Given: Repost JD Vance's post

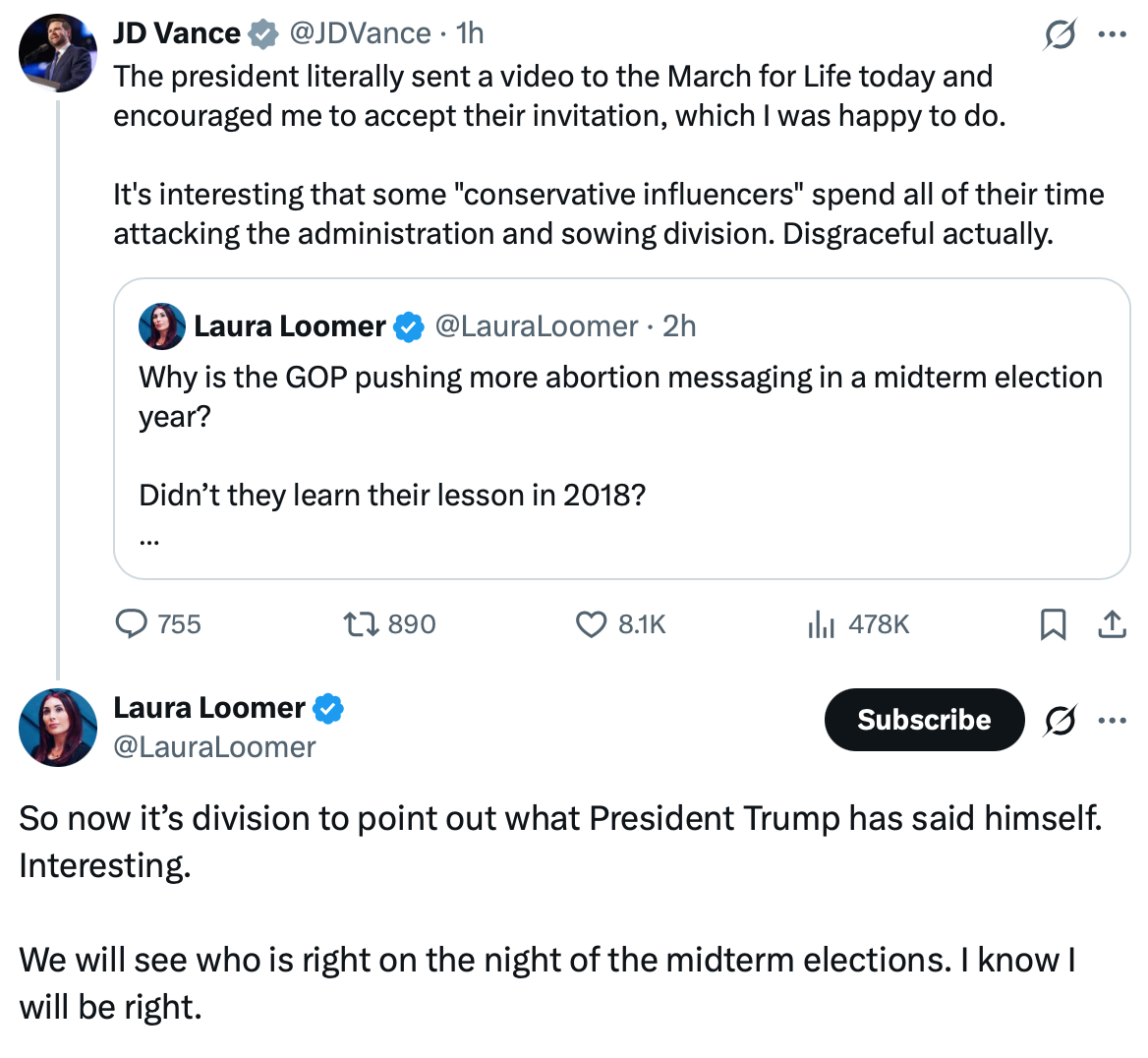Looking at the screenshot, I should (x=355, y=624).
